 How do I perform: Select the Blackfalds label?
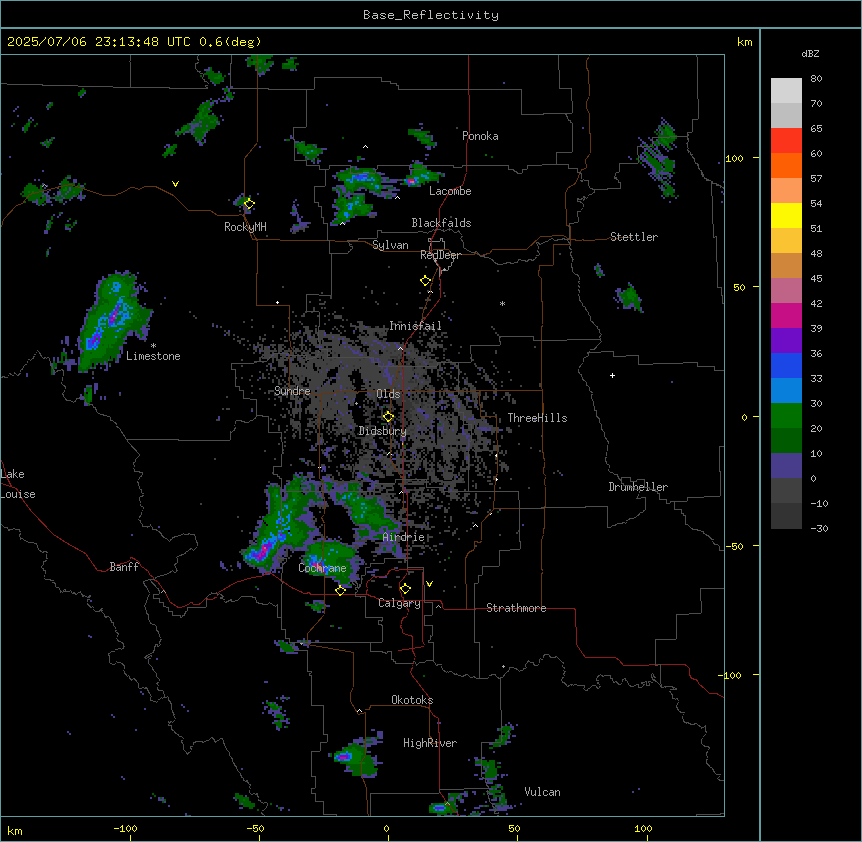(x=441, y=223)
